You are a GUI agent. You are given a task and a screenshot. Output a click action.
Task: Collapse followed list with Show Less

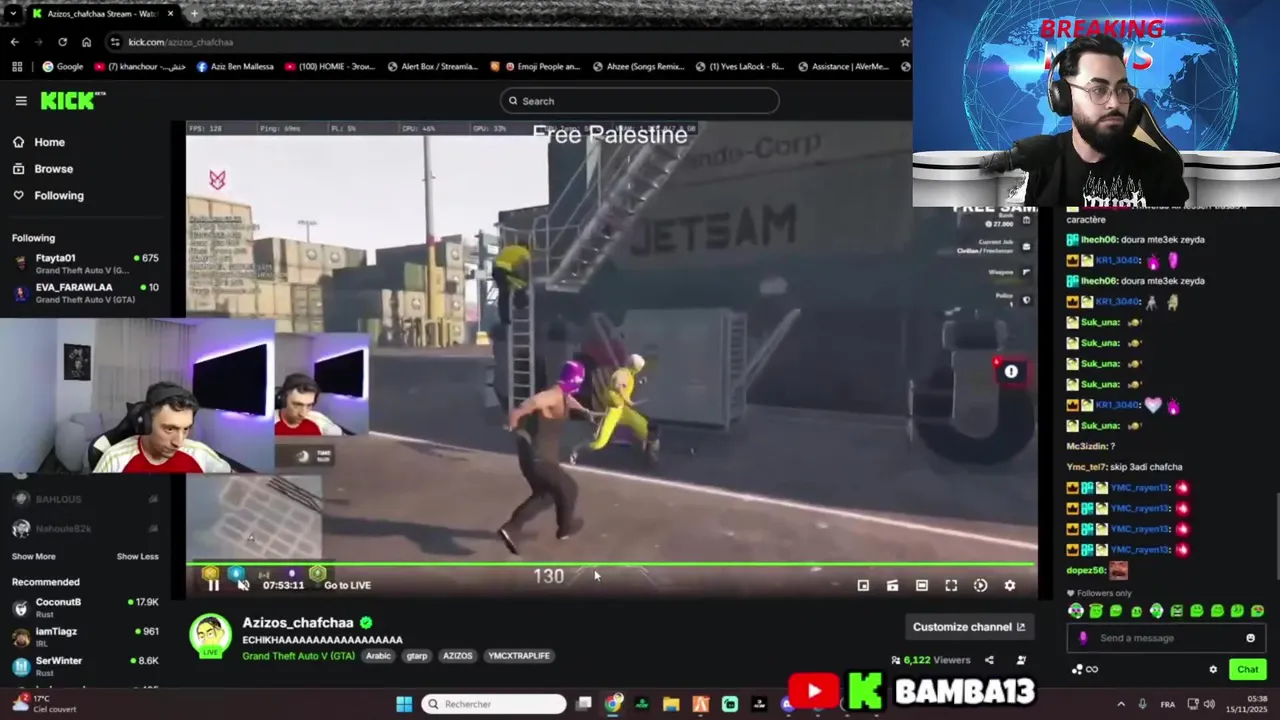pyautogui.click(x=137, y=556)
